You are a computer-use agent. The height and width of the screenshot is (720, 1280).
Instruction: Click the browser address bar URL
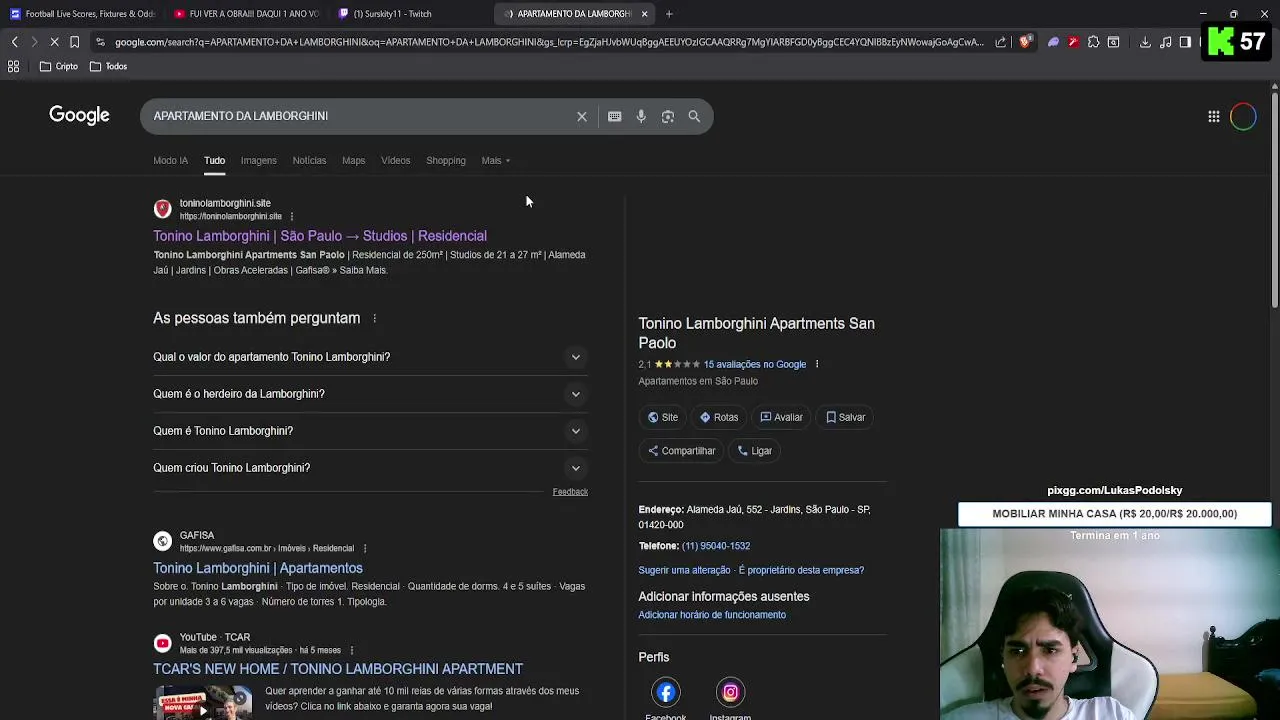pos(548,42)
